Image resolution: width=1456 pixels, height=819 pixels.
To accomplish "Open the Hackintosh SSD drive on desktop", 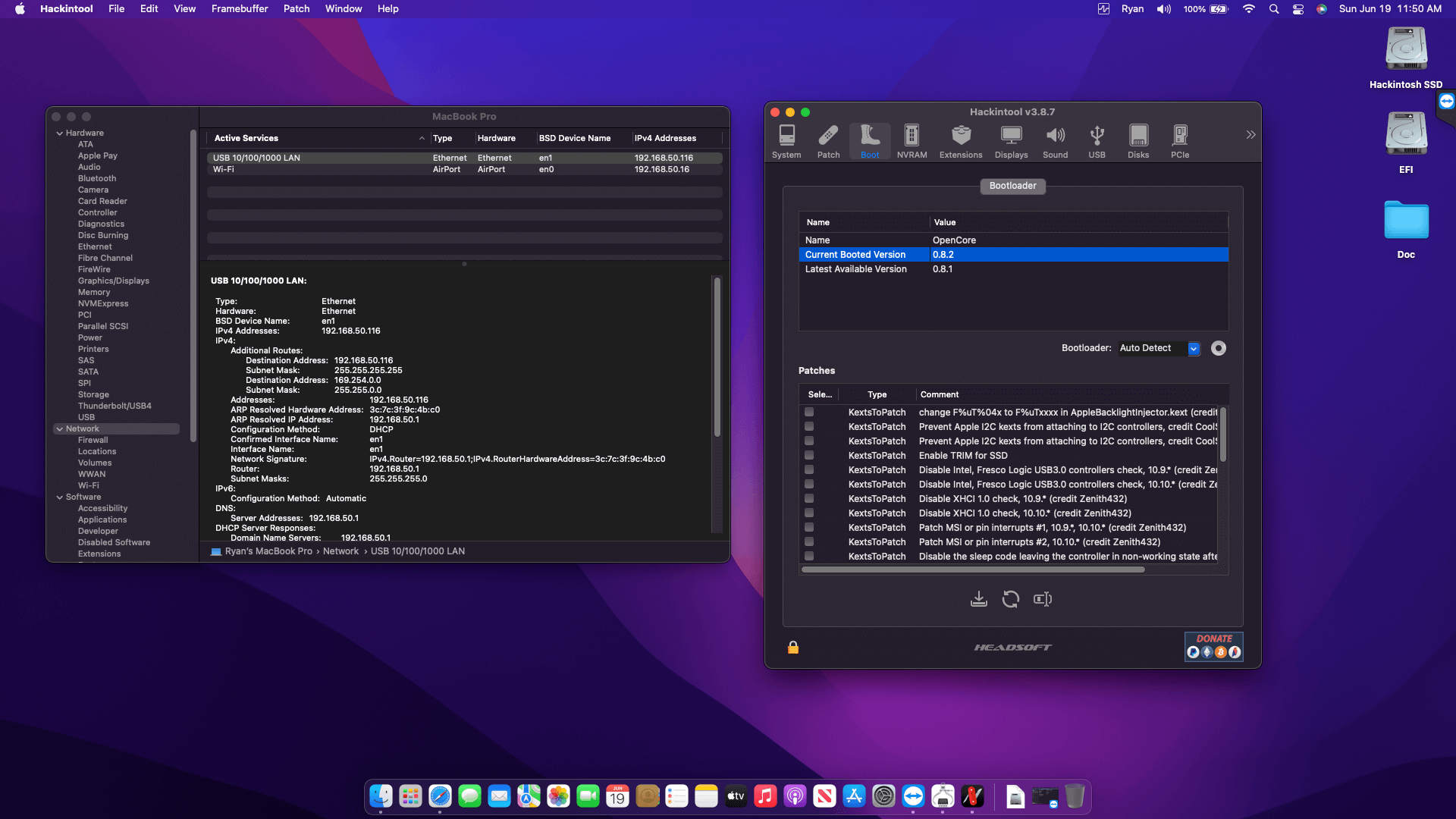I will [1406, 58].
